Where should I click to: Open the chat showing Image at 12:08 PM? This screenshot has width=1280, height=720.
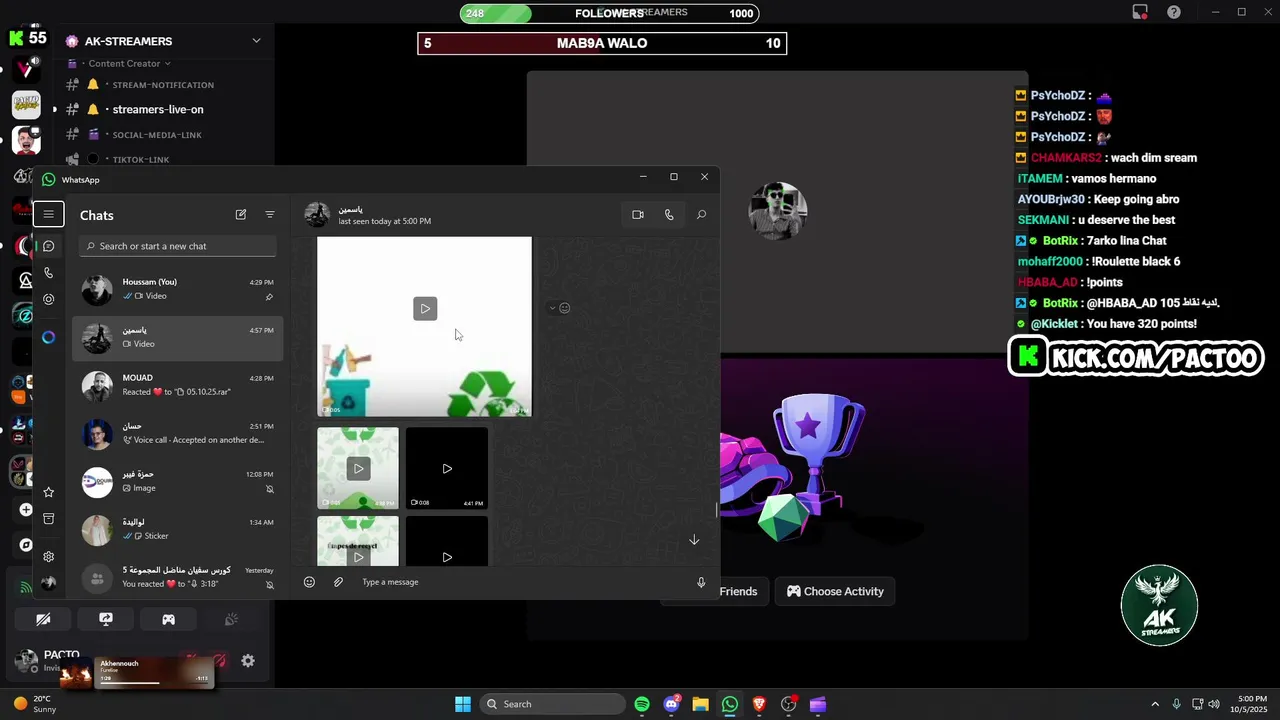178,481
